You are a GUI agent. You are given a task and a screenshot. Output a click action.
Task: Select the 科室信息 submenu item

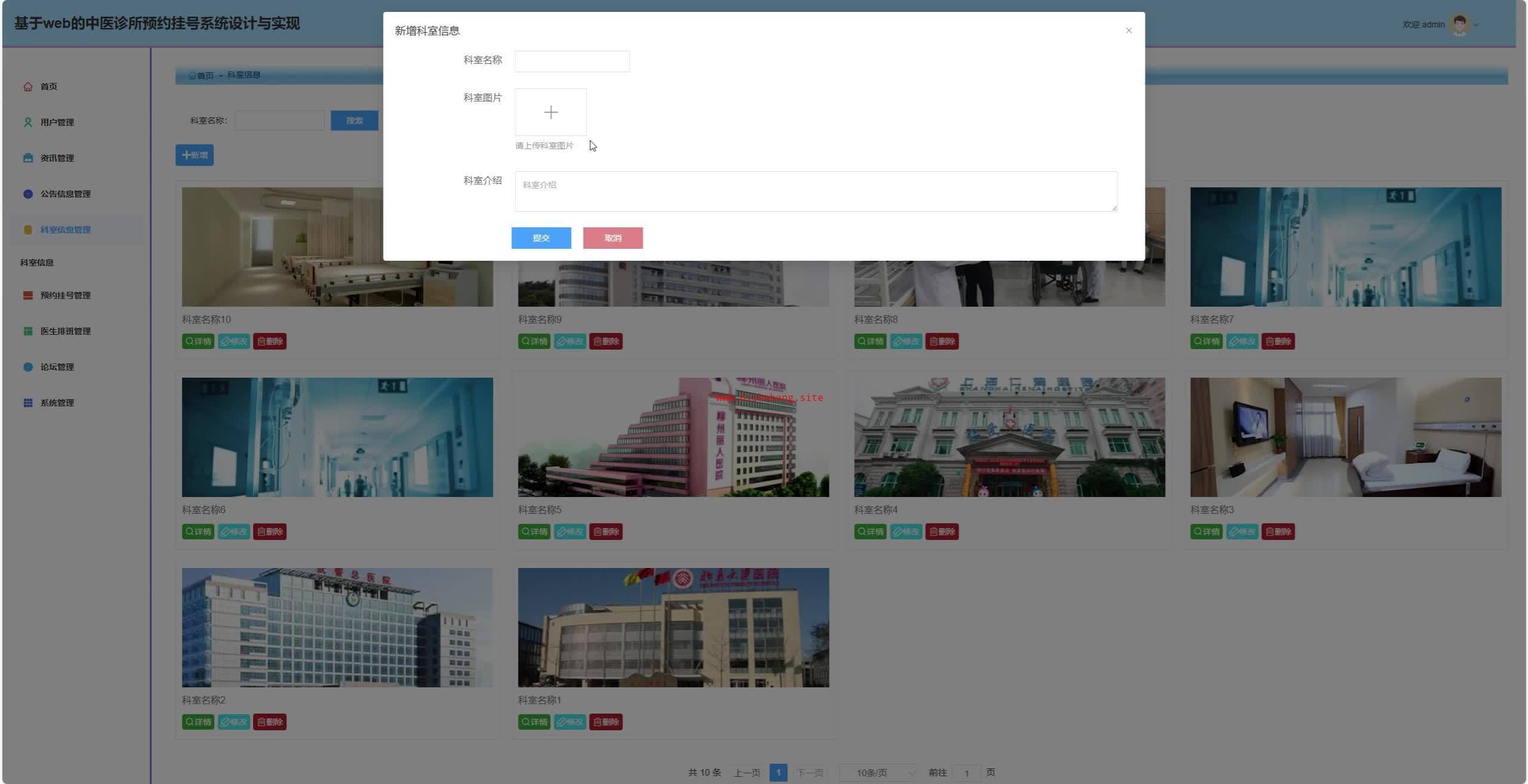tap(37, 263)
